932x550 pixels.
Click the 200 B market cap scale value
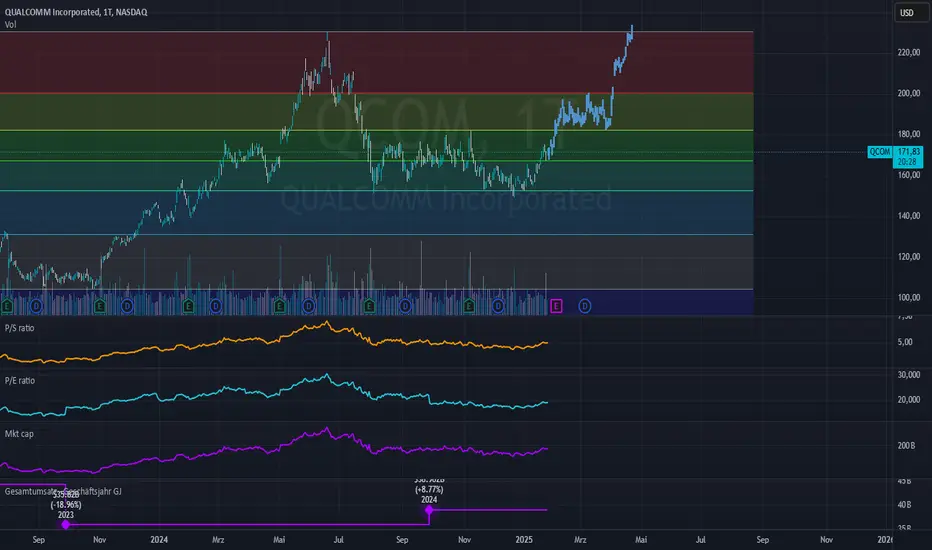point(906,445)
